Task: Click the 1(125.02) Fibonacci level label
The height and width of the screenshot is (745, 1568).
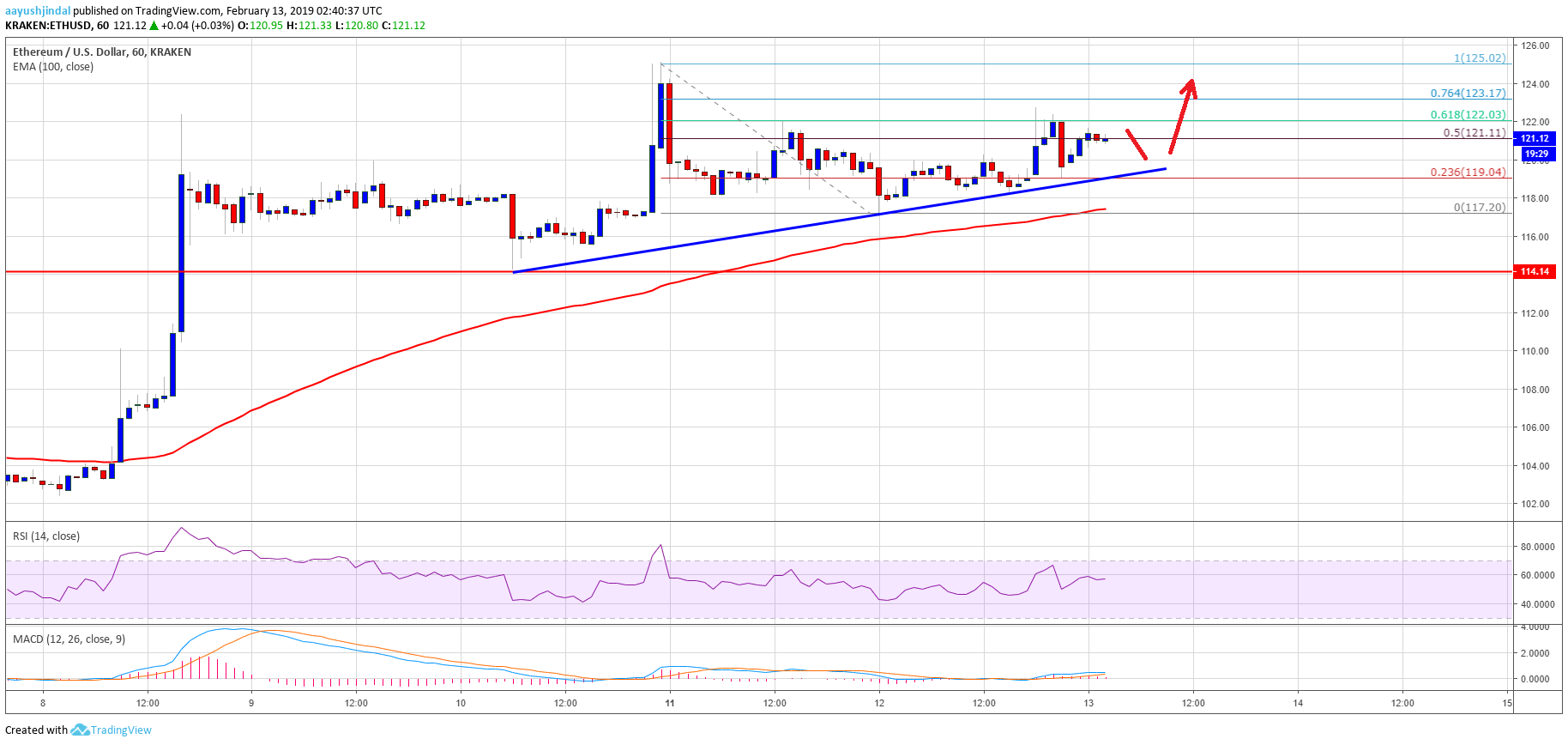Action: pyautogui.click(x=1479, y=58)
